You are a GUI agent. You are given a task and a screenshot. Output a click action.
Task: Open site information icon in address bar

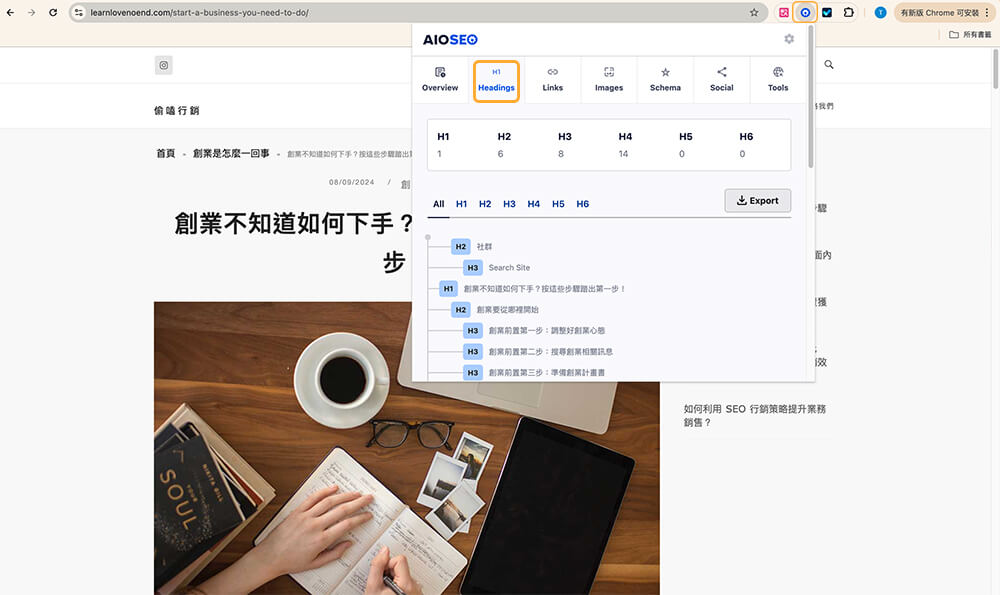click(78, 12)
